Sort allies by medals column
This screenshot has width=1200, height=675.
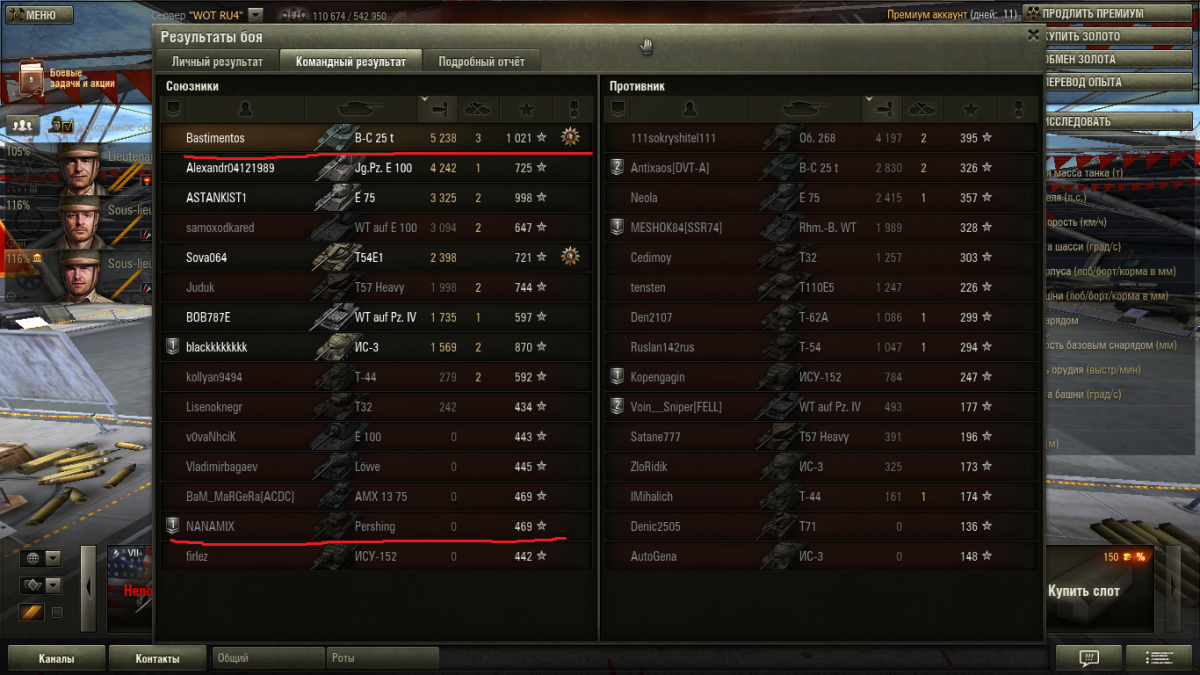pyautogui.click(x=573, y=108)
